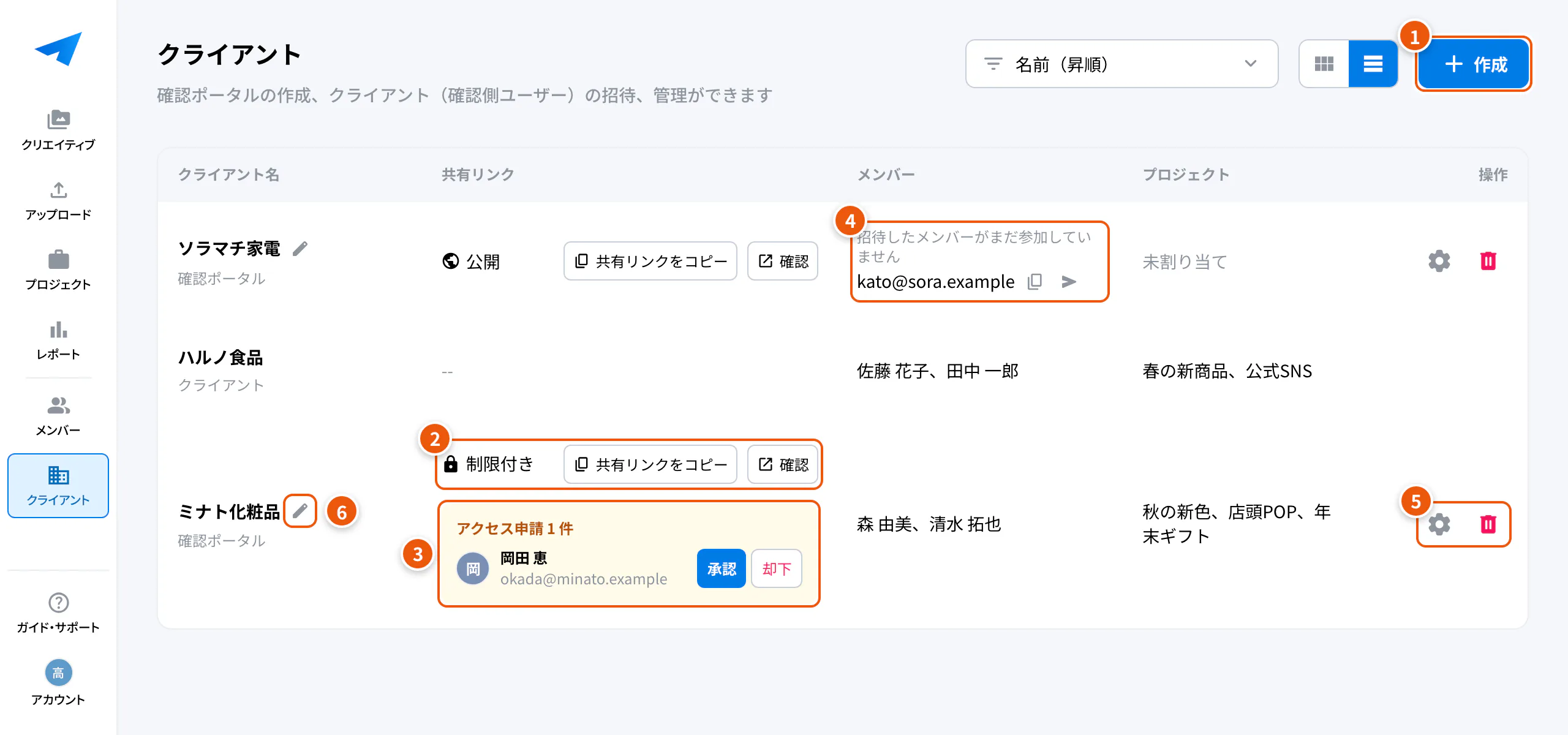Viewport: 1568px width, 735px height.
Task: Click okada@minato.example email text
Action: [x=584, y=579]
